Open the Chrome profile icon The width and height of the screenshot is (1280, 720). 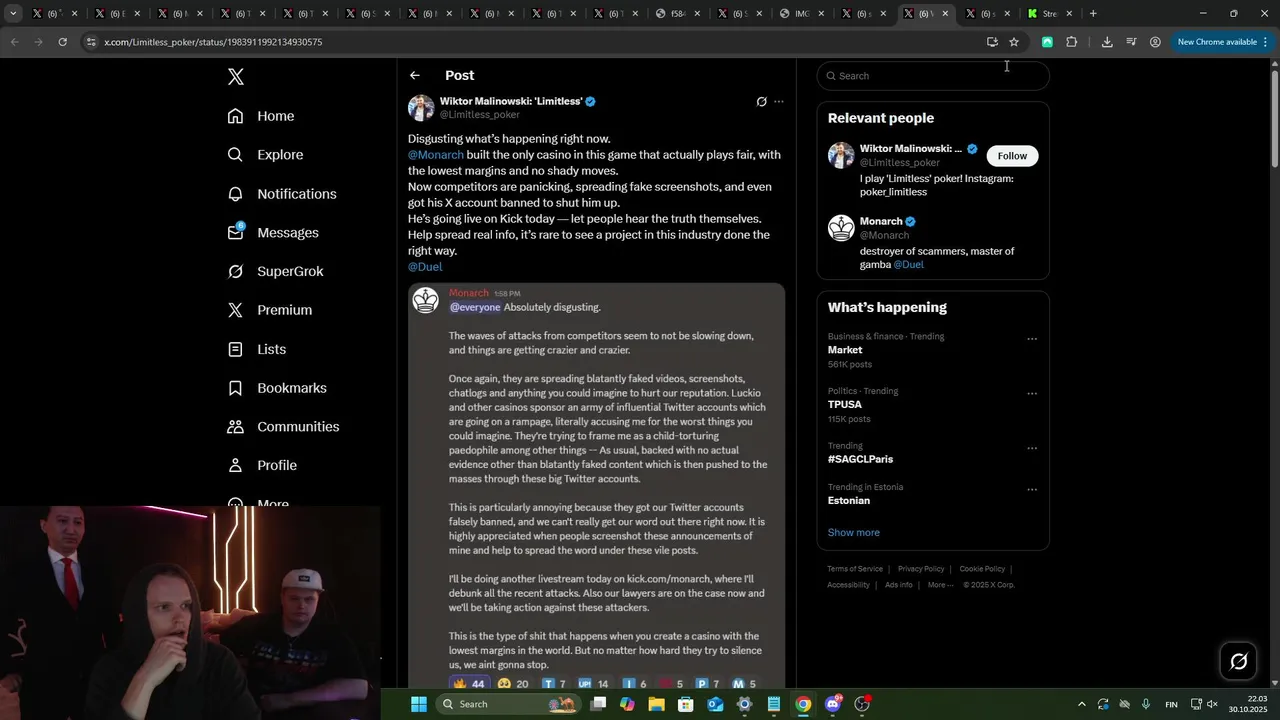click(x=1155, y=42)
